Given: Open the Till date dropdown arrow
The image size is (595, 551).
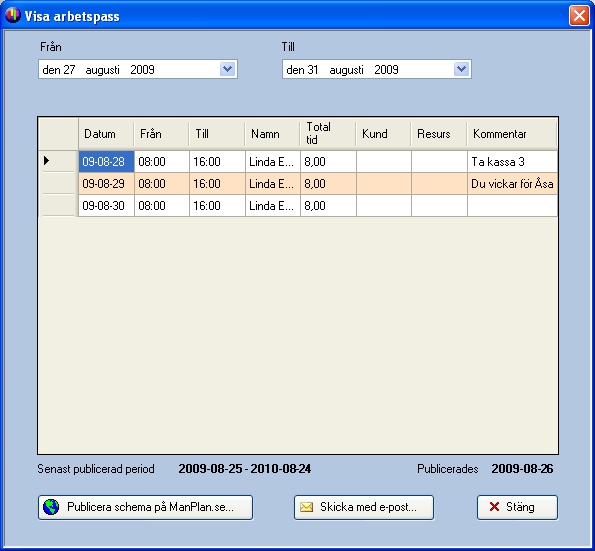Looking at the screenshot, I should pos(461,69).
